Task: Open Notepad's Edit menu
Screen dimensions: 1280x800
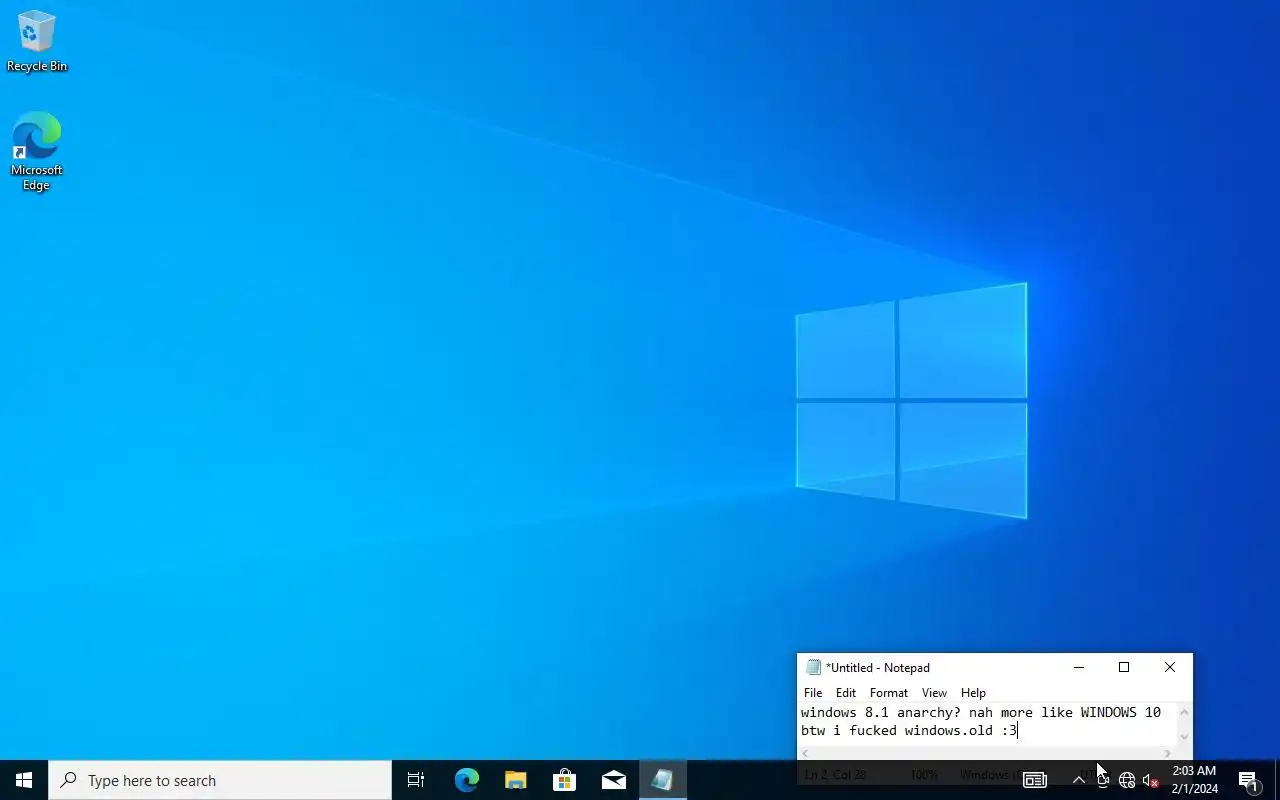Action: coord(846,692)
